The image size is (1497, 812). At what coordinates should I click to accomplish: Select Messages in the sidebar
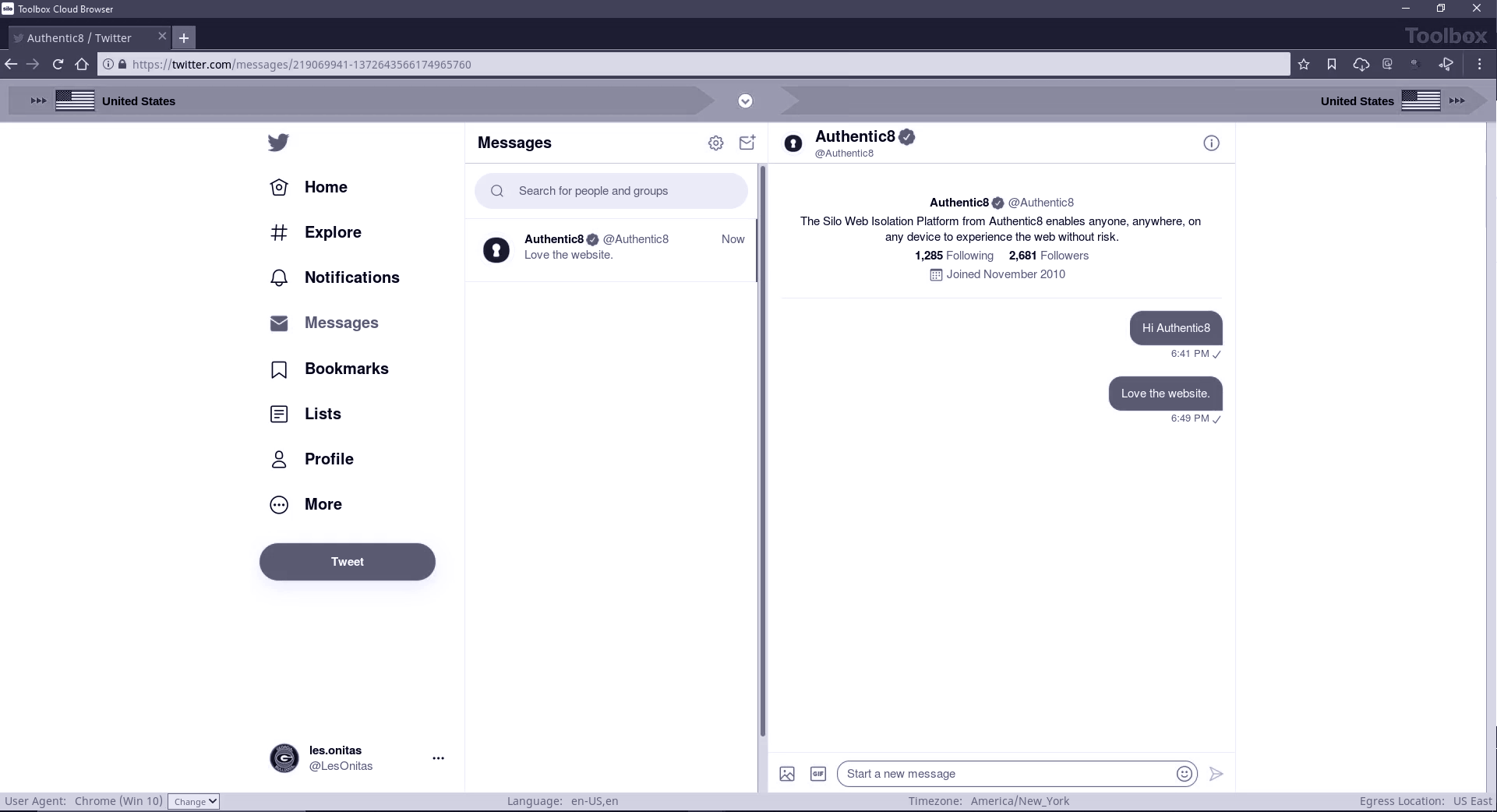coord(324,323)
